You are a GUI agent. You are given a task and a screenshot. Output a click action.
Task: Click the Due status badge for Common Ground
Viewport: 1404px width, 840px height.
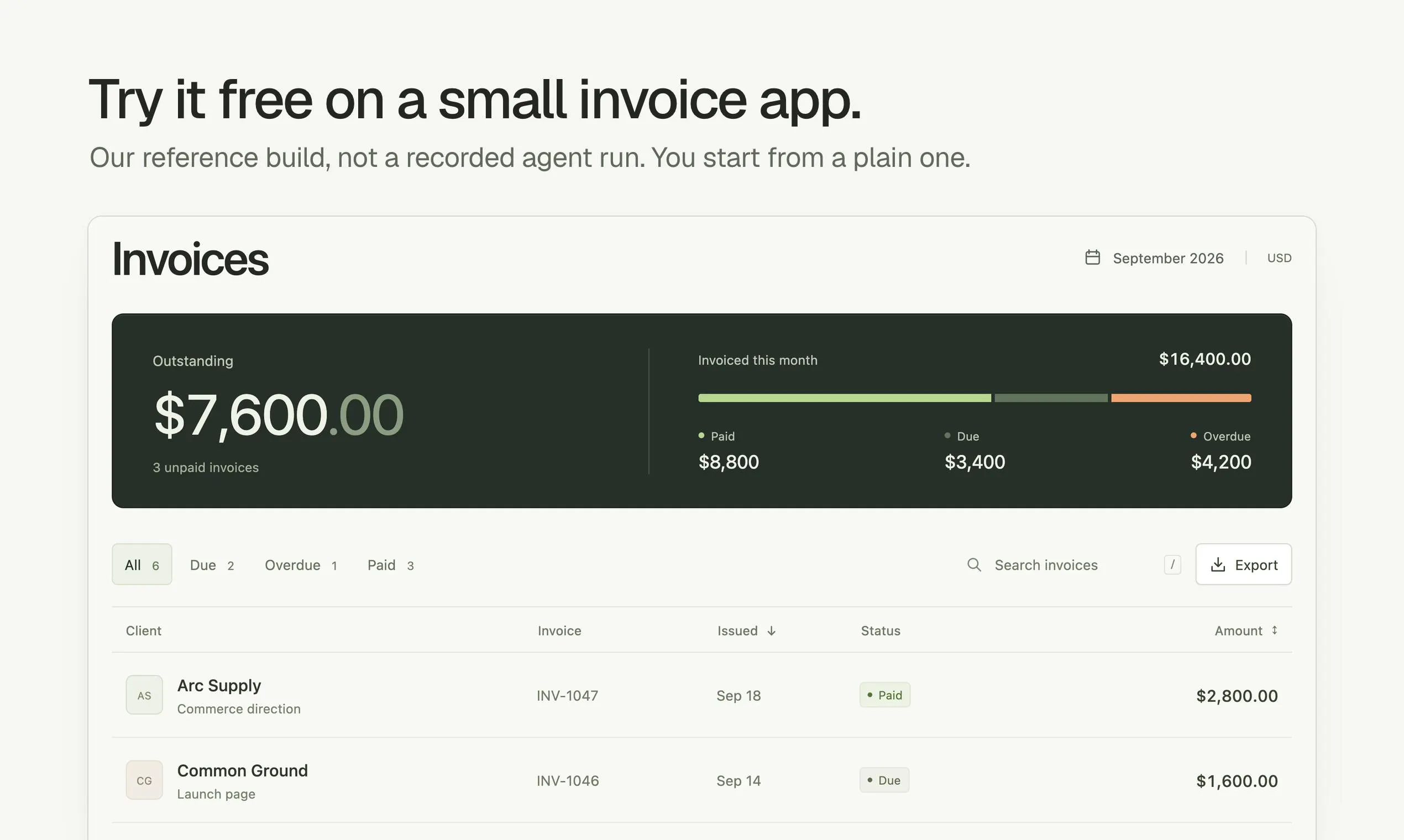[884, 780]
